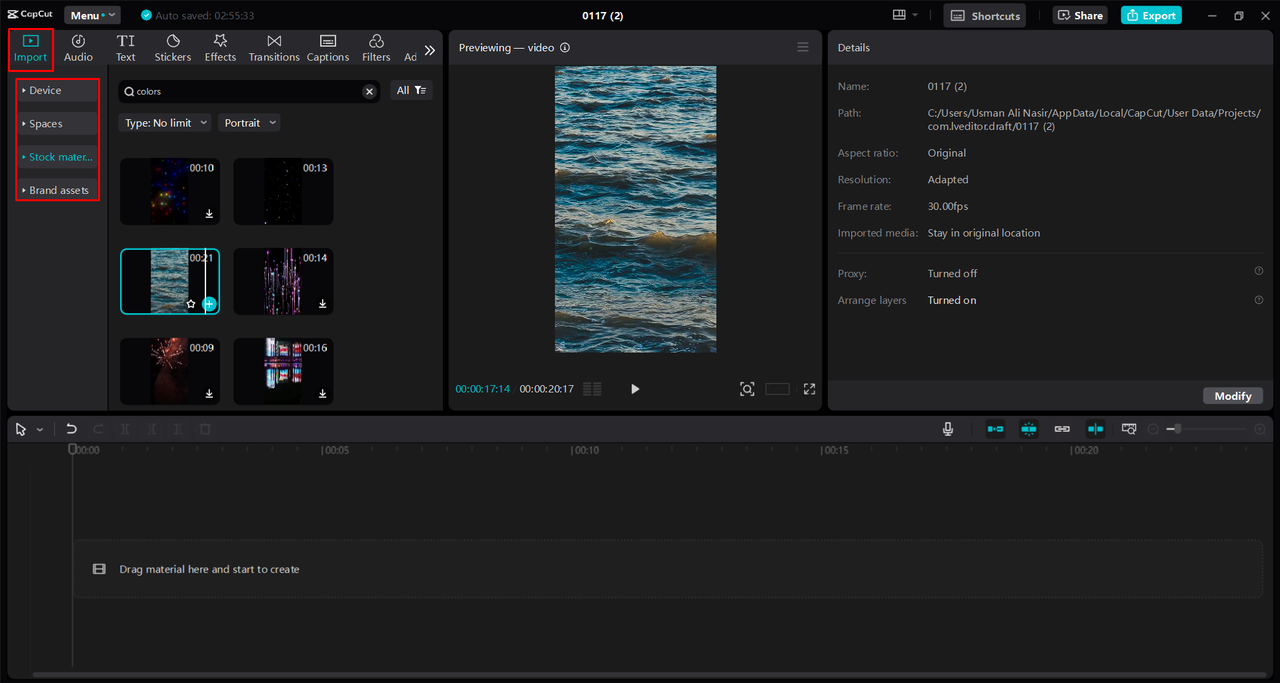Toggle the preview frame grid icon

tap(592, 389)
